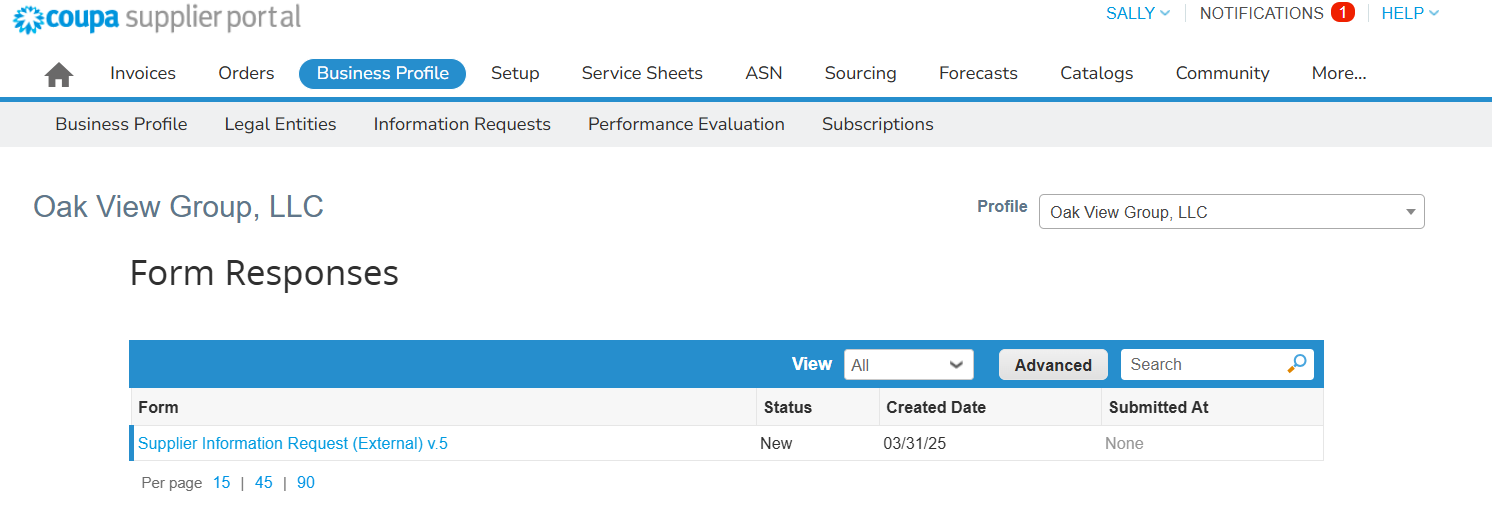Go to the Performance Evaluation subtab
This screenshot has width=1492, height=523.
(x=686, y=124)
